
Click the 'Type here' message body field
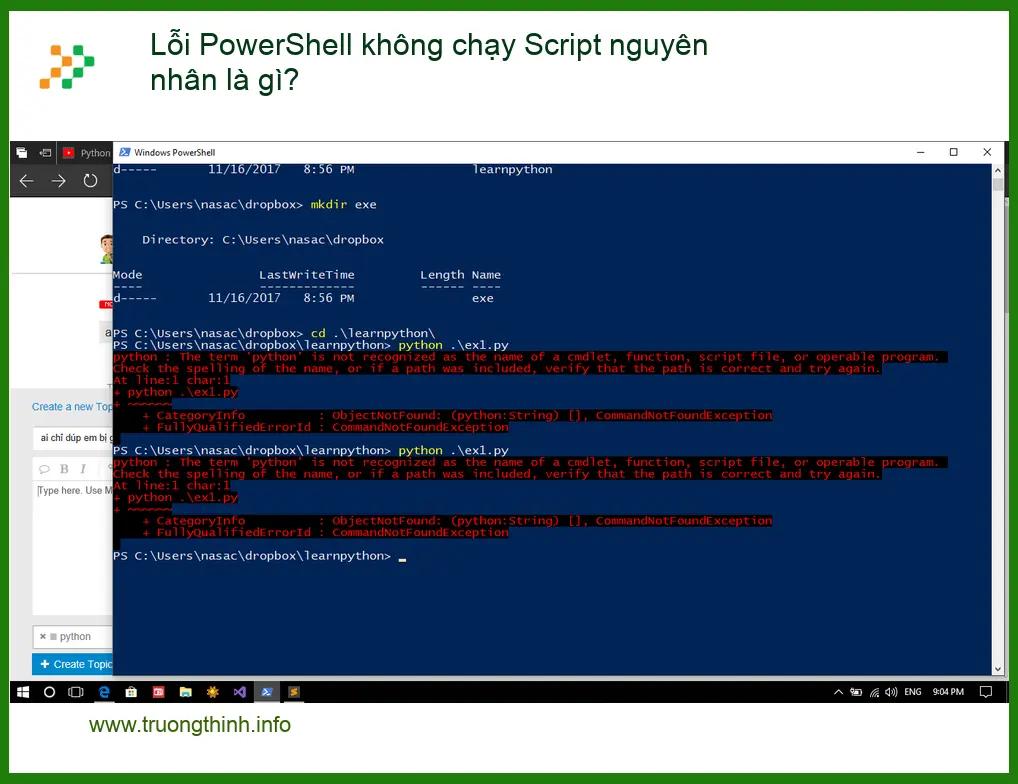pos(73,546)
